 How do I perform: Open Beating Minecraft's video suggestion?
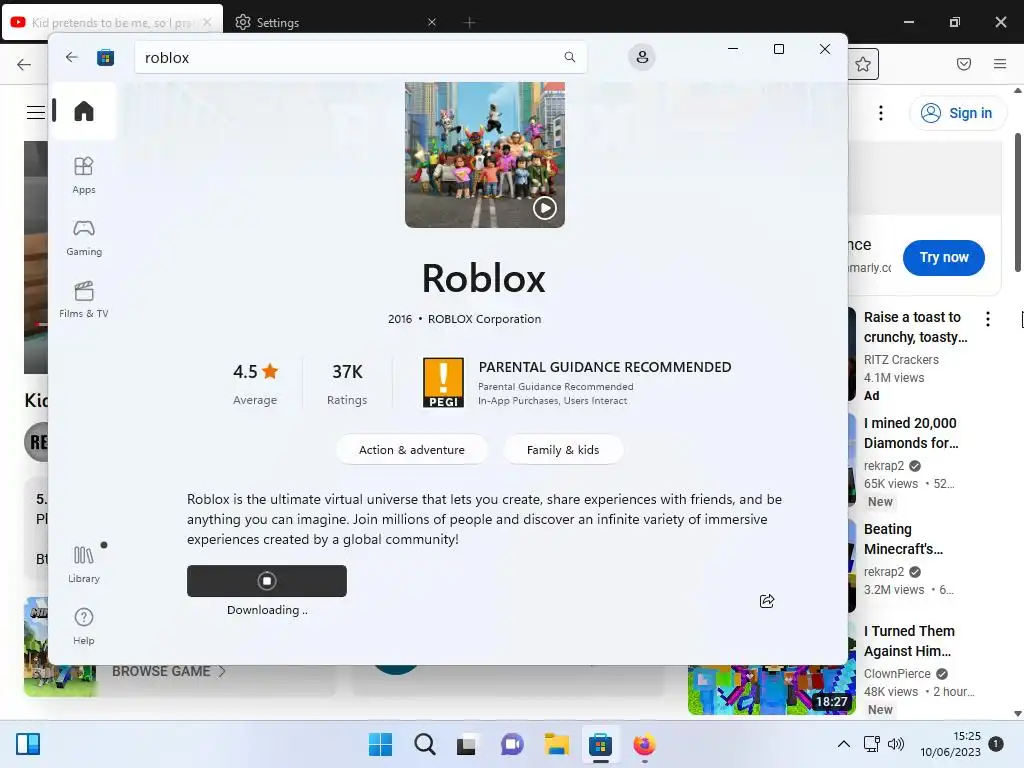pos(903,539)
